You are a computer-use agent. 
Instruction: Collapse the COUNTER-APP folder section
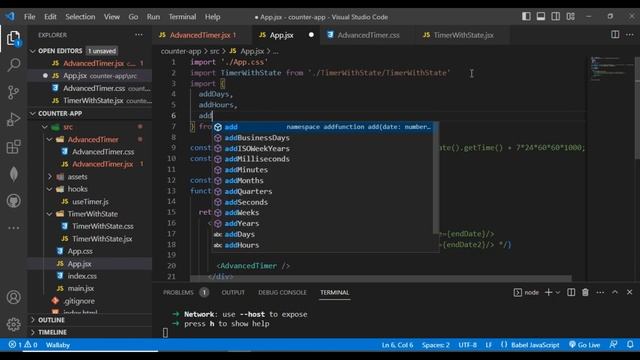click(90, 113)
